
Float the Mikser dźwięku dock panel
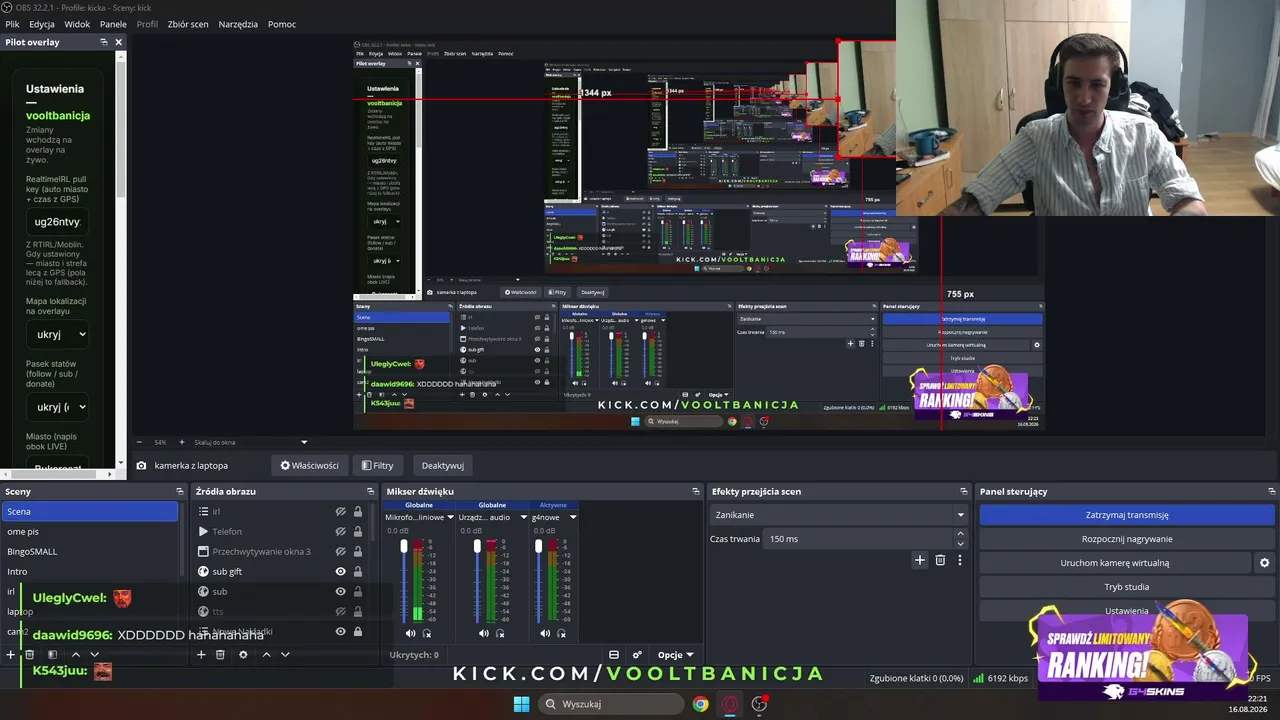696,491
